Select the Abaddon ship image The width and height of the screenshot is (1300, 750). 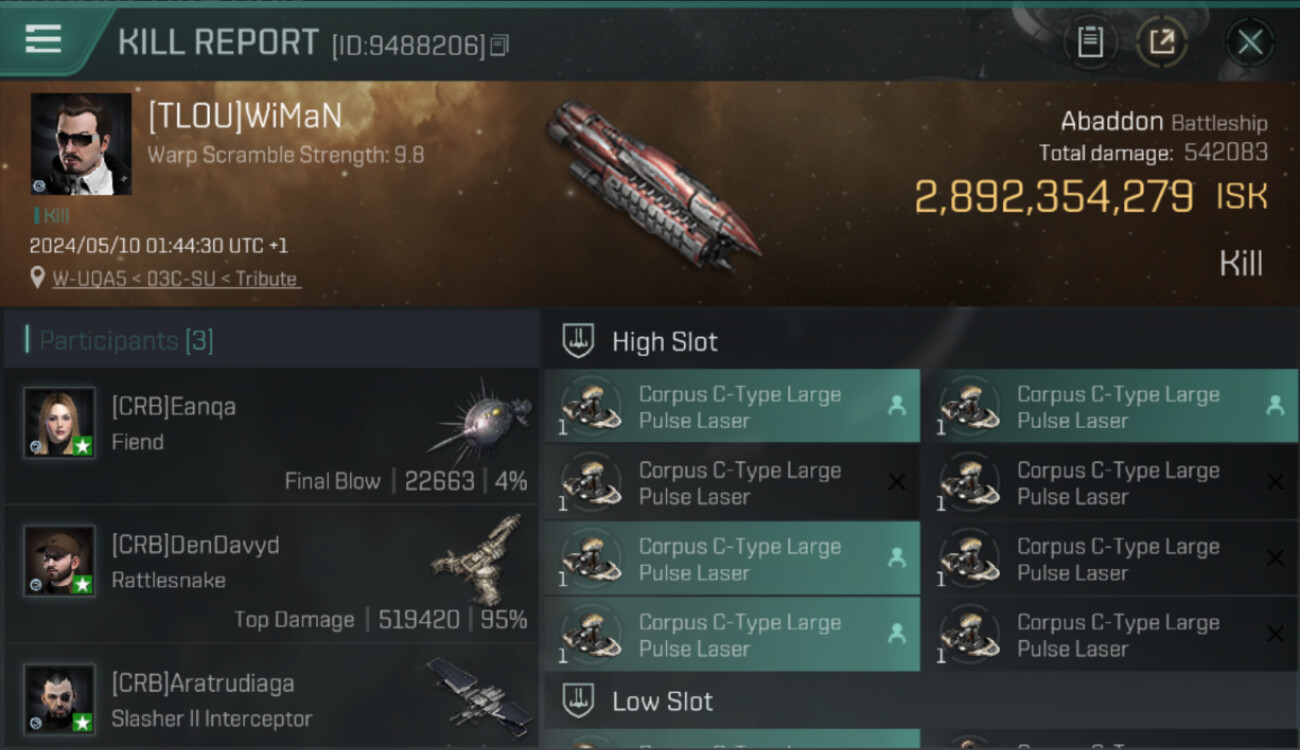652,183
